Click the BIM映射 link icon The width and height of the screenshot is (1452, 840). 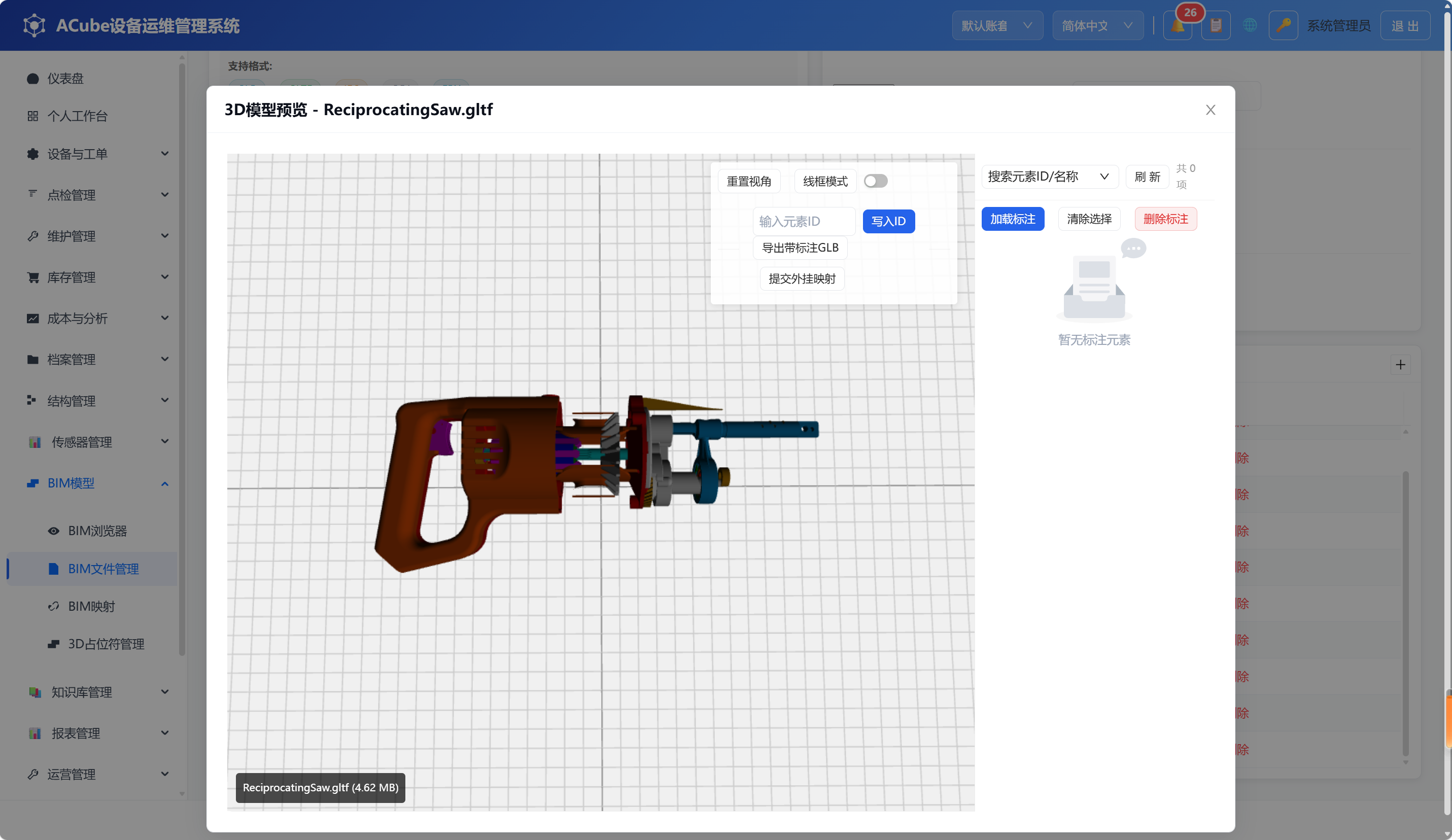(54, 606)
